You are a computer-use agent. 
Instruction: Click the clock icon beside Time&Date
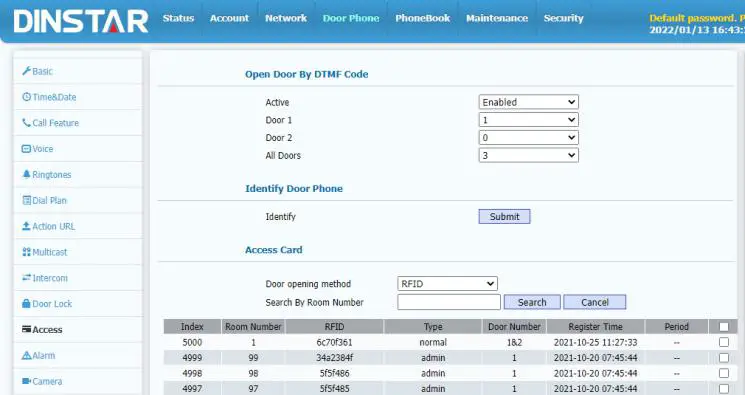click(27, 97)
